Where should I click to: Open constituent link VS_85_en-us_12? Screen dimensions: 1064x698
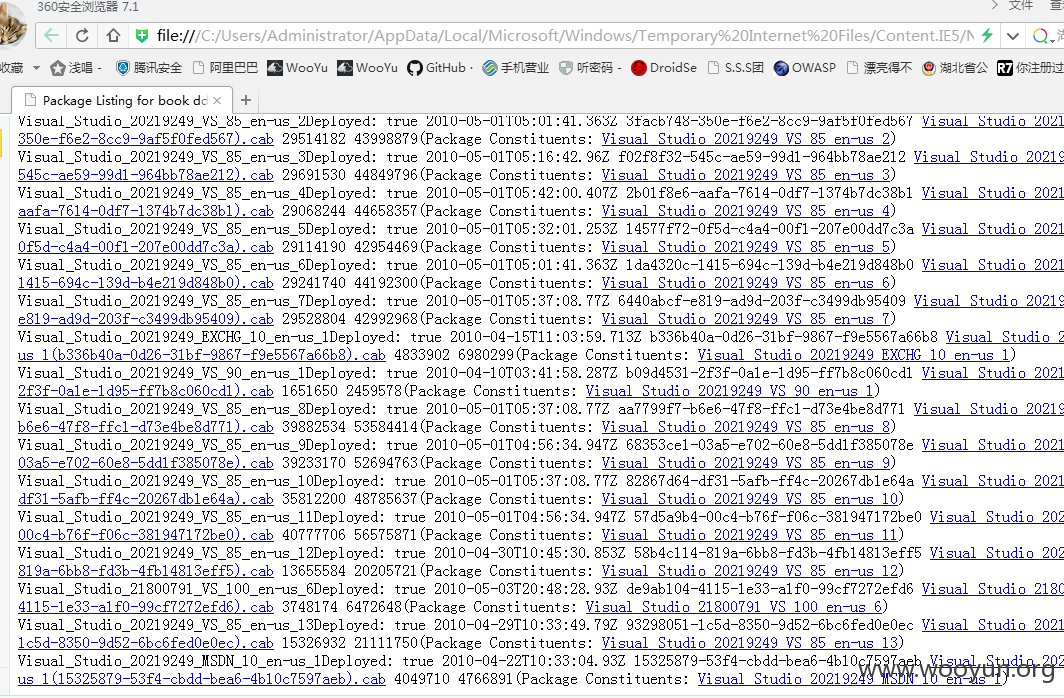click(749, 570)
